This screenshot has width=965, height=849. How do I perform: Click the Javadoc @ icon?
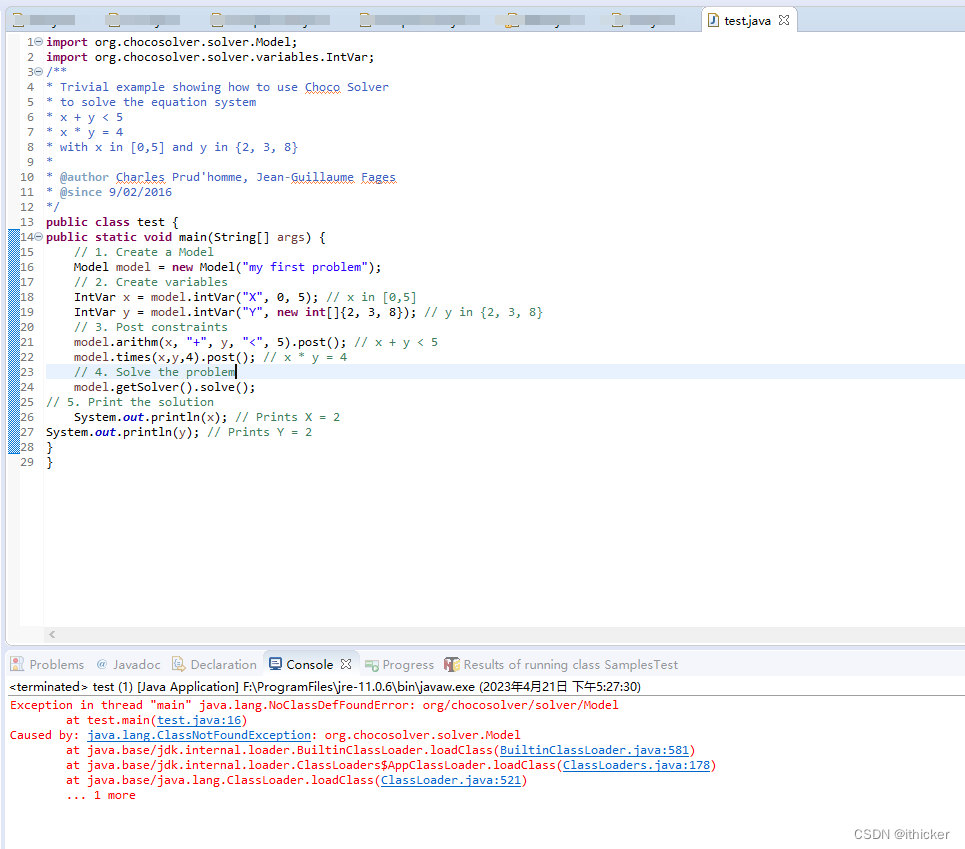tap(102, 664)
